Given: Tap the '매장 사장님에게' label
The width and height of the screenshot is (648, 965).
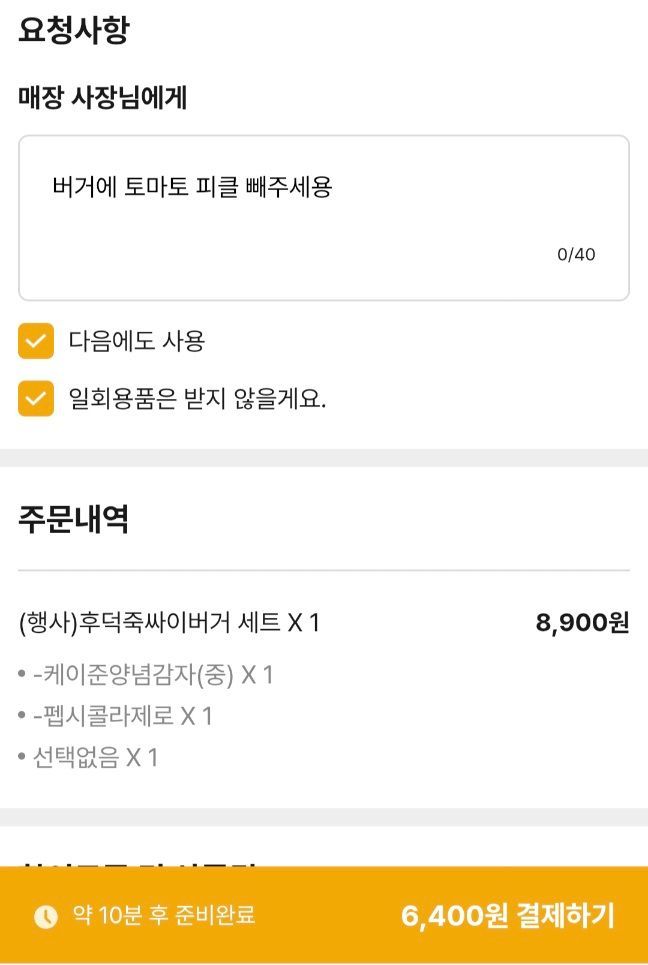Looking at the screenshot, I should pyautogui.click(x=103, y=98).
